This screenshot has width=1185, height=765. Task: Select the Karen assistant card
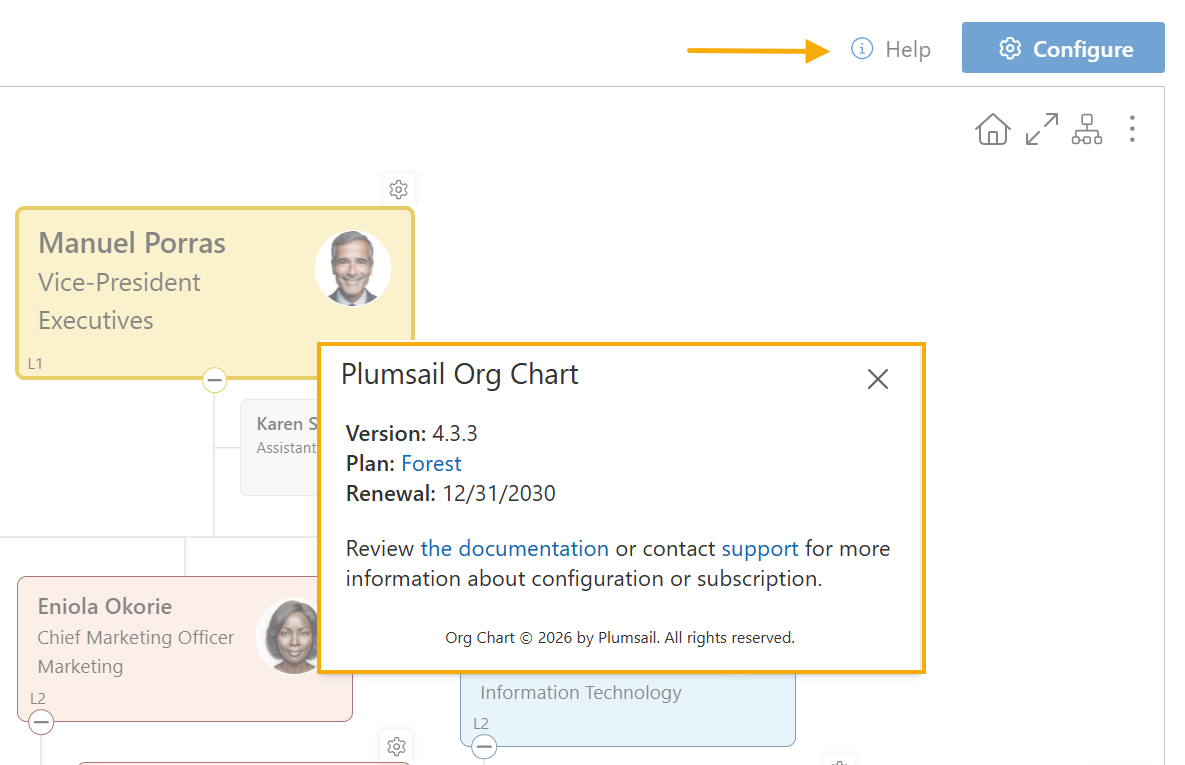click(280, 448)
